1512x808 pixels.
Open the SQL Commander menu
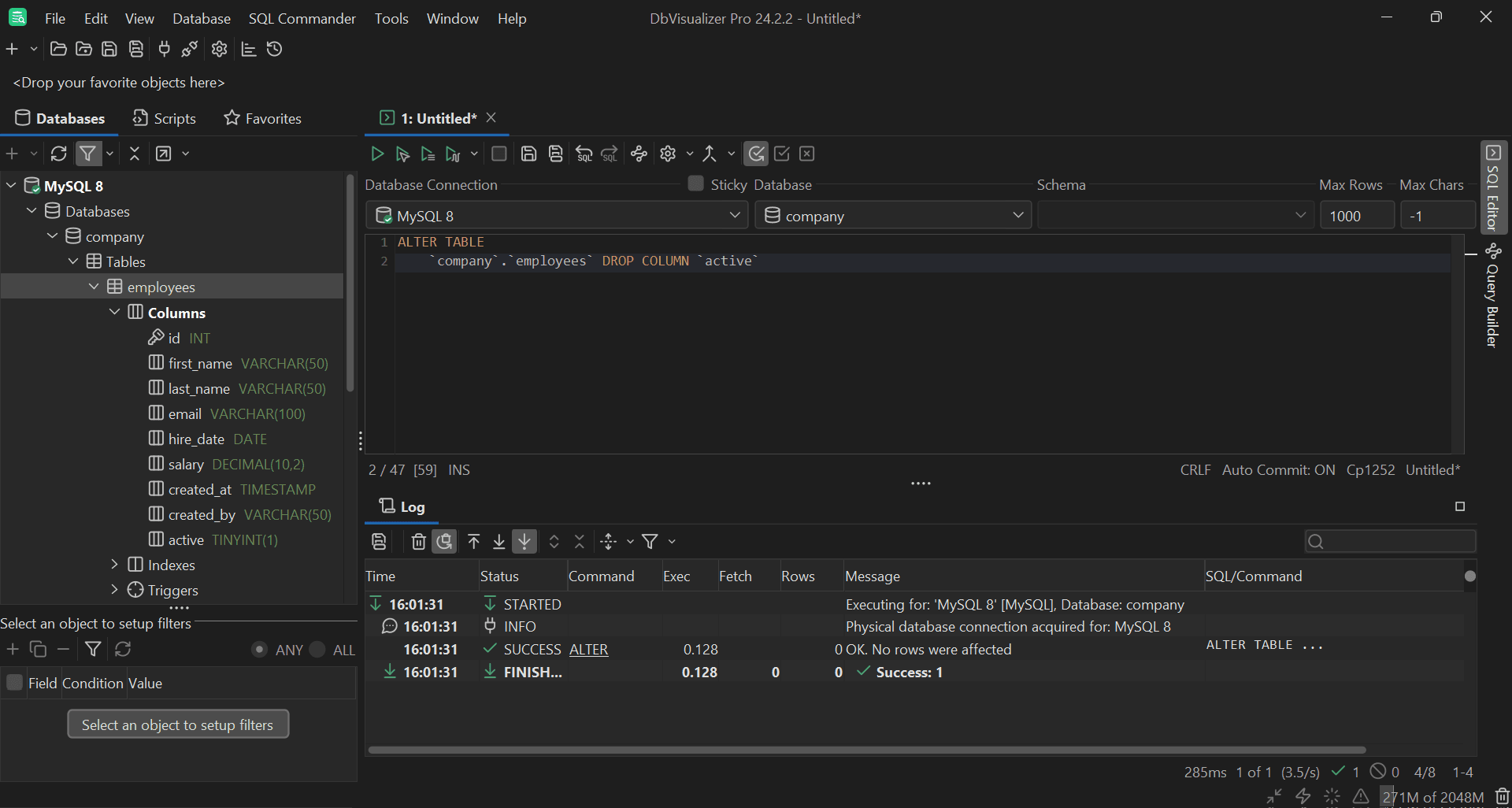click(x=302, y=18)
